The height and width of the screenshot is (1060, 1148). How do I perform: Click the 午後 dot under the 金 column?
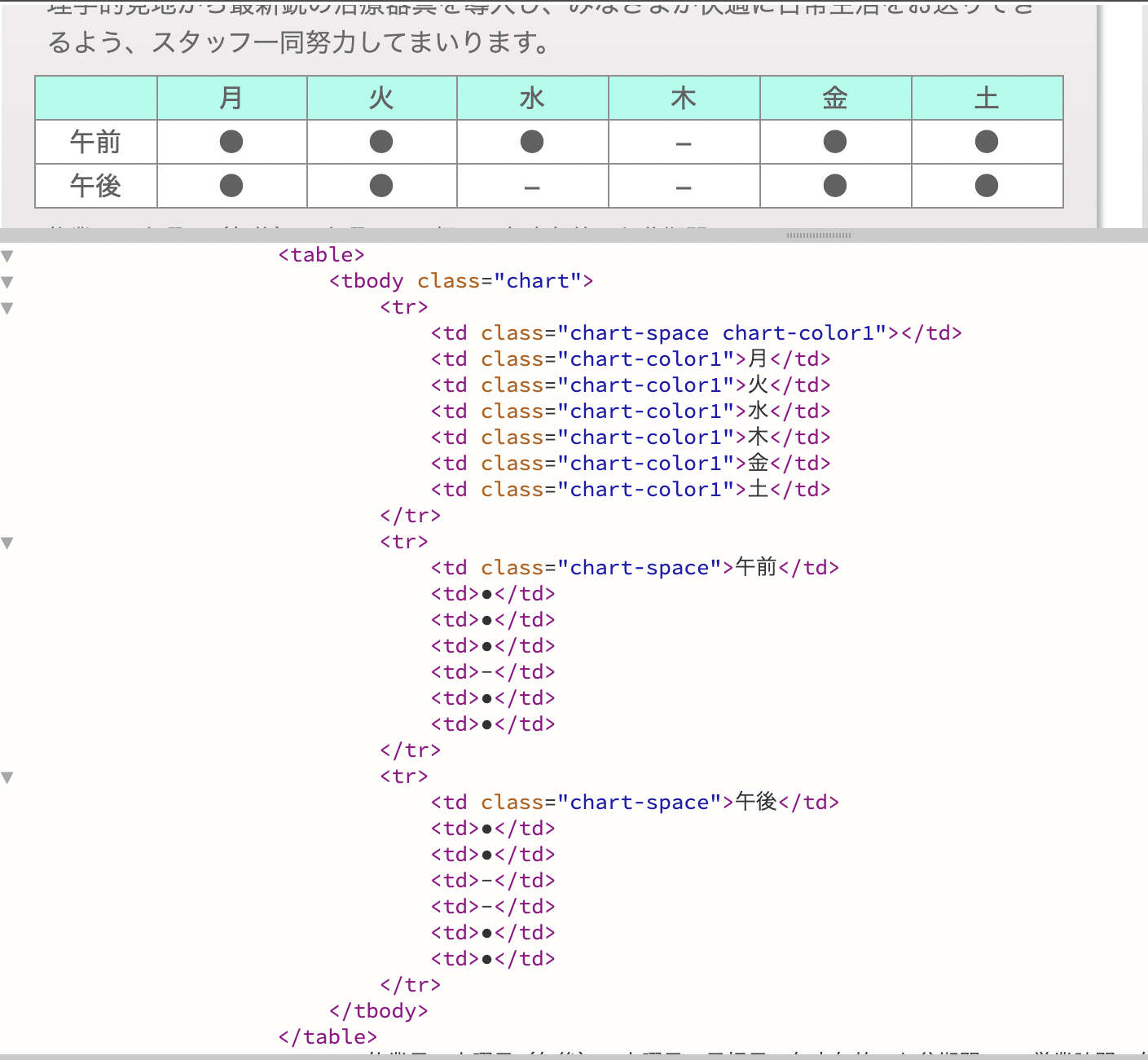(x=835, y=186)
